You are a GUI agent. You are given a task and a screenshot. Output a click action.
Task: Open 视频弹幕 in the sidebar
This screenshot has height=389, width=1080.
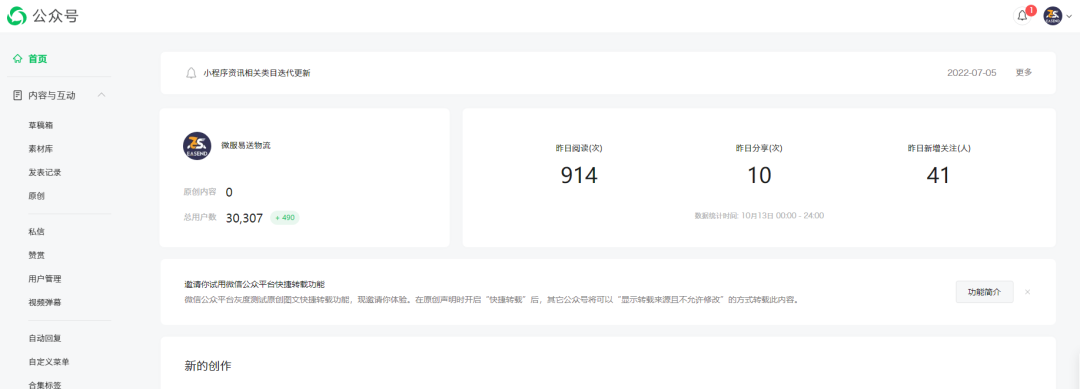coord(44,302)
